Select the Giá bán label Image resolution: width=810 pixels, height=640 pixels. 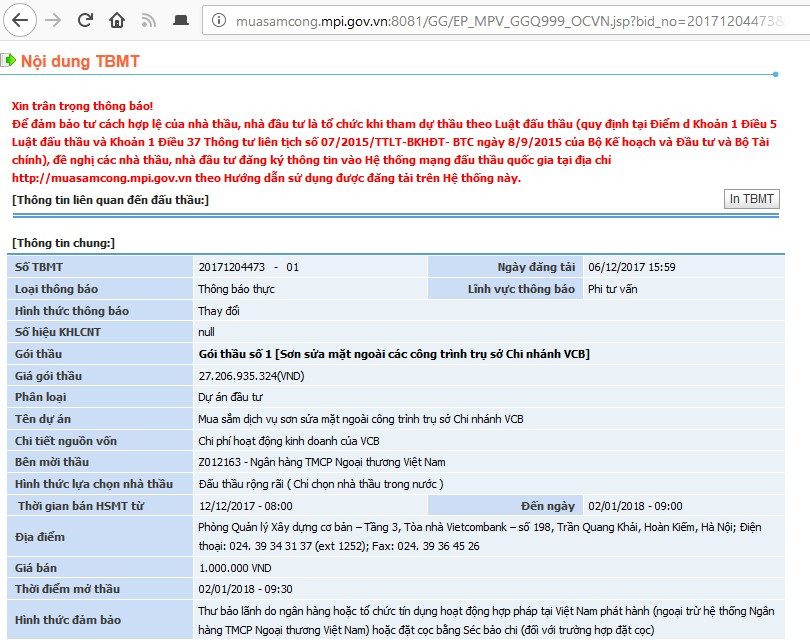36,568
